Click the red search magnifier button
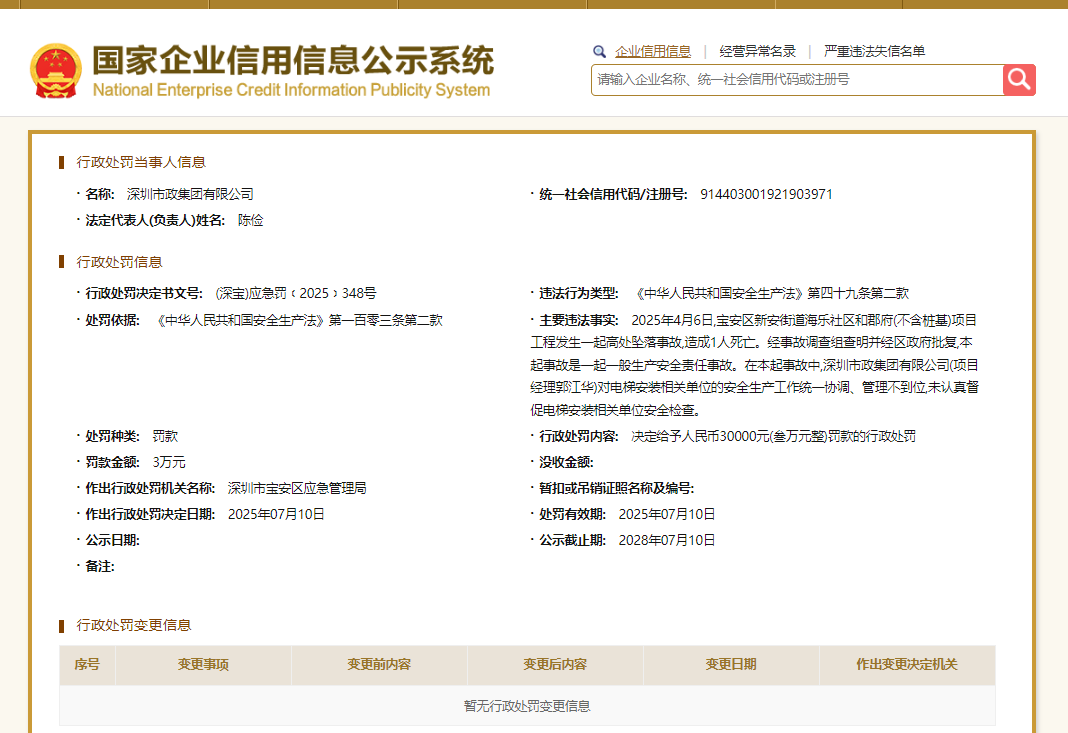Image resolution: width=1068 pixels, height=733 pixels. click(1019, 80)
